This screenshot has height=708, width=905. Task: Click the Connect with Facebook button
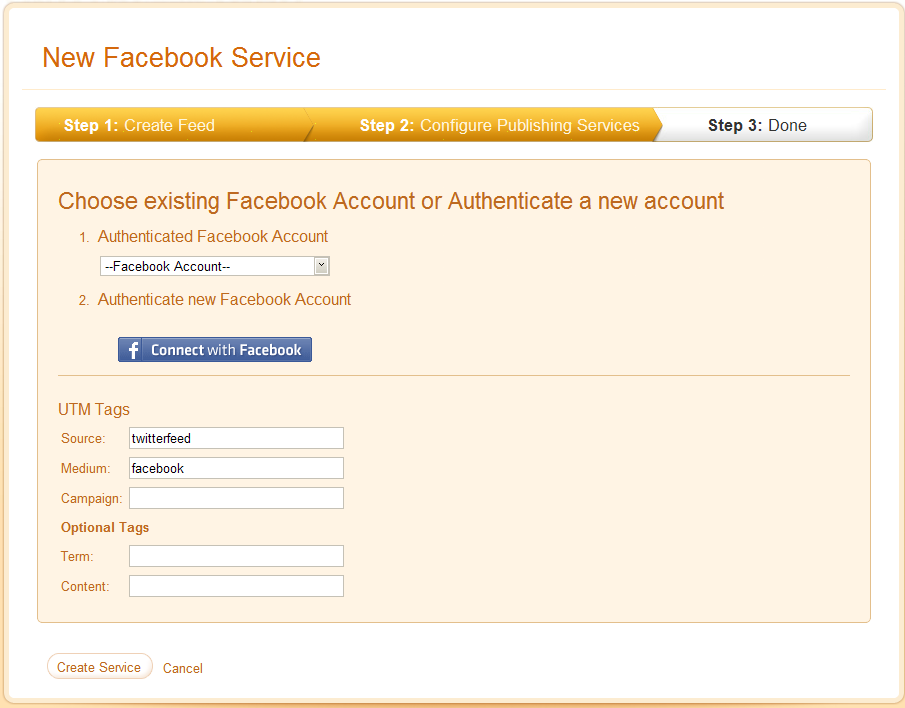tap(215, 350)
